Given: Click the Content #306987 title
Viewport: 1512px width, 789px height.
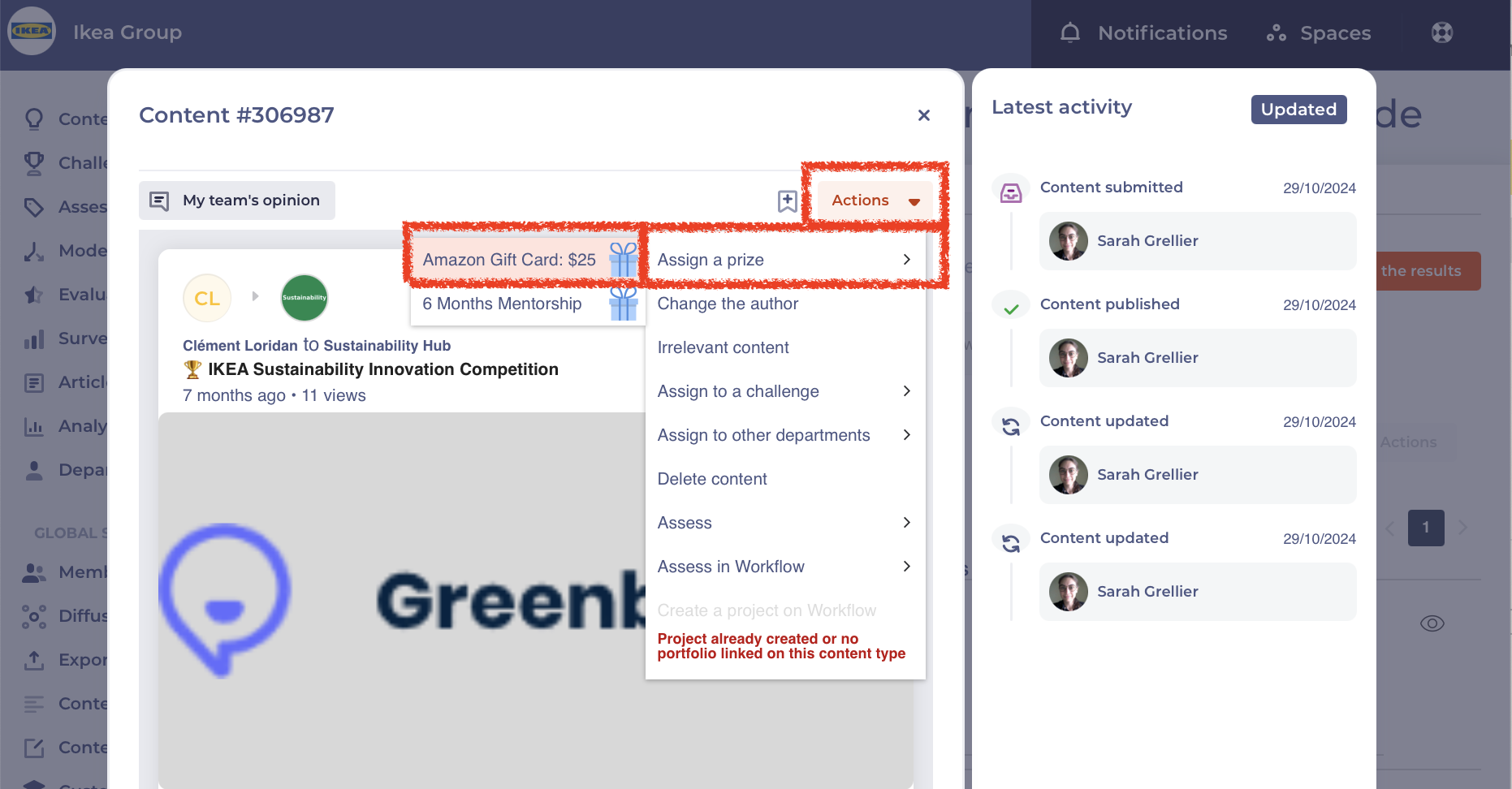Looking at the screenshot, I should [236, 115].
